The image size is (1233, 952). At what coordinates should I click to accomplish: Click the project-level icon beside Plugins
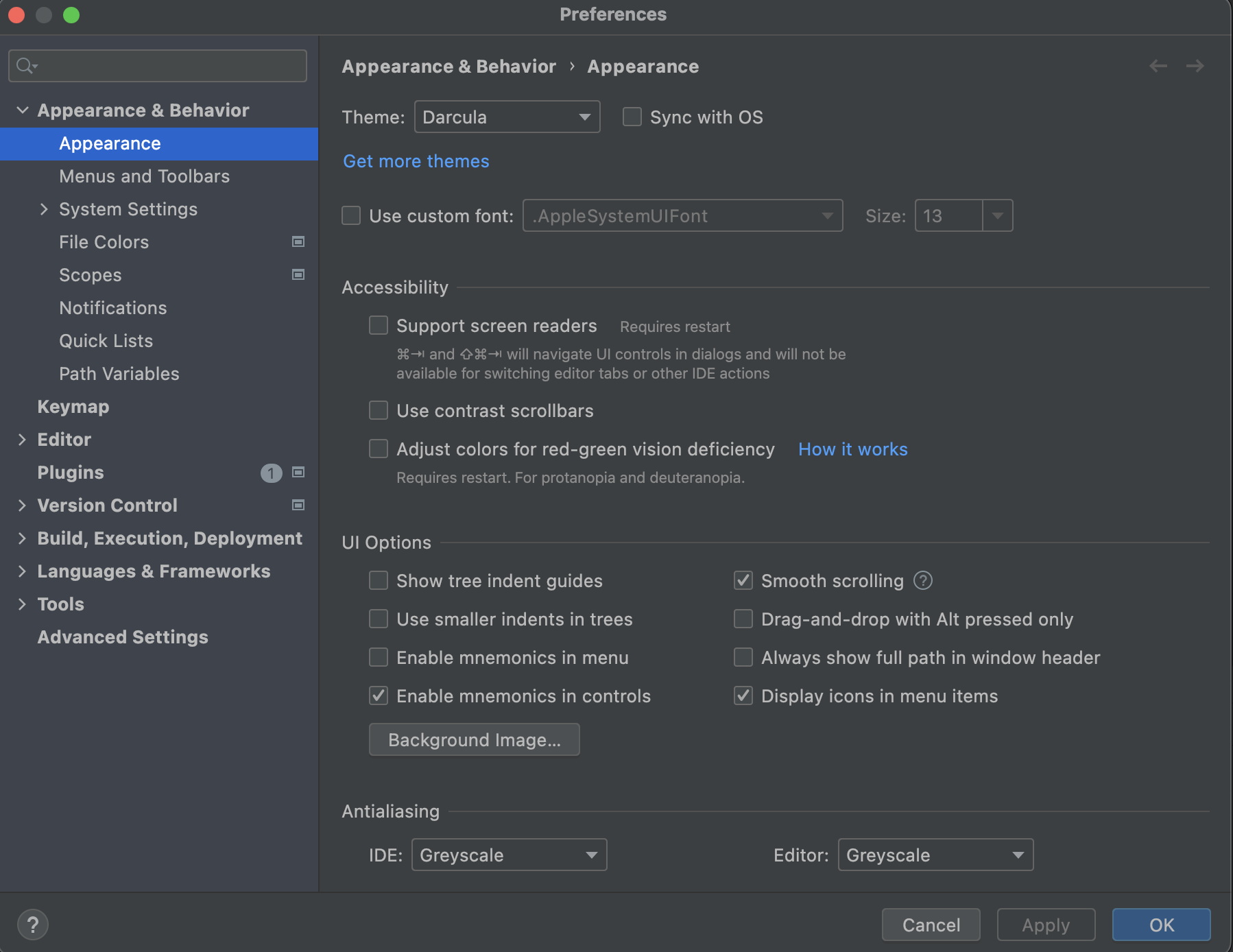click(x=298, y=472)
